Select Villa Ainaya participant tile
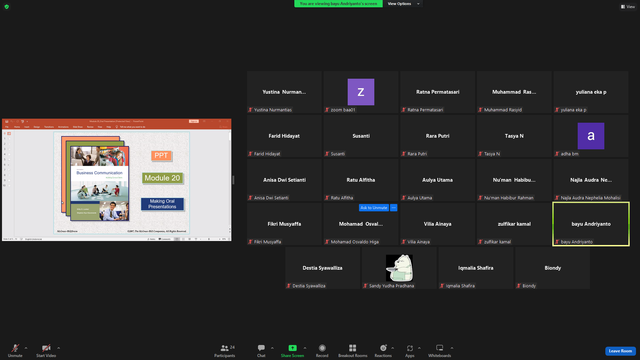The image size is (640, 360). pyautogui.click(x=438, y=224)
